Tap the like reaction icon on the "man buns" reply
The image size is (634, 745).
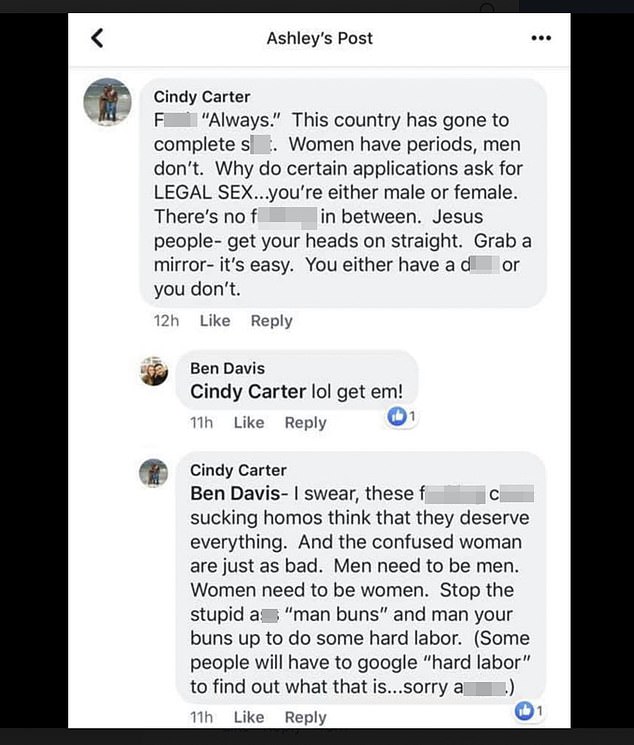pos(523,711)
